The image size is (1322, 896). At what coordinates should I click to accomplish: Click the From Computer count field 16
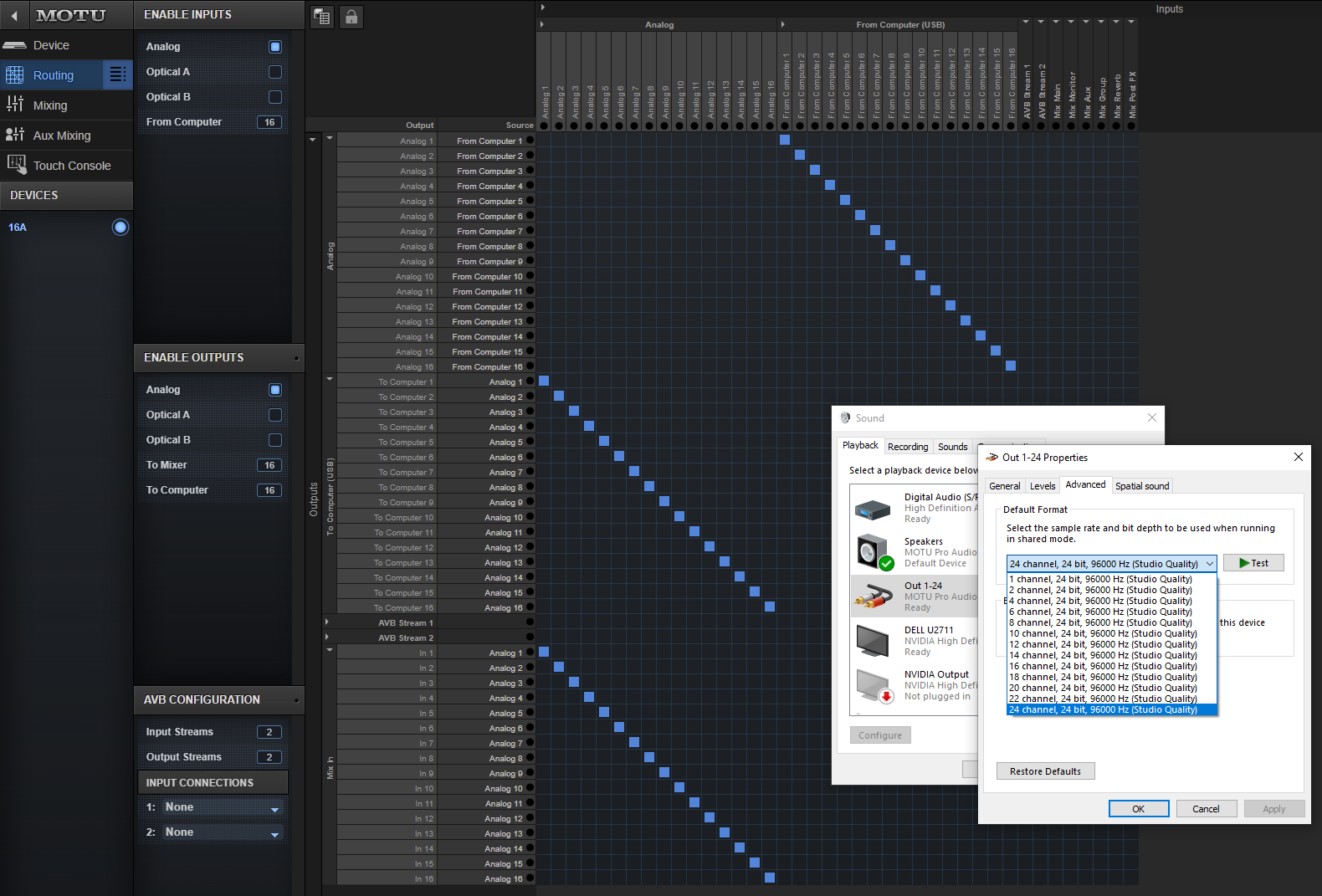click(x=269, y=122)
